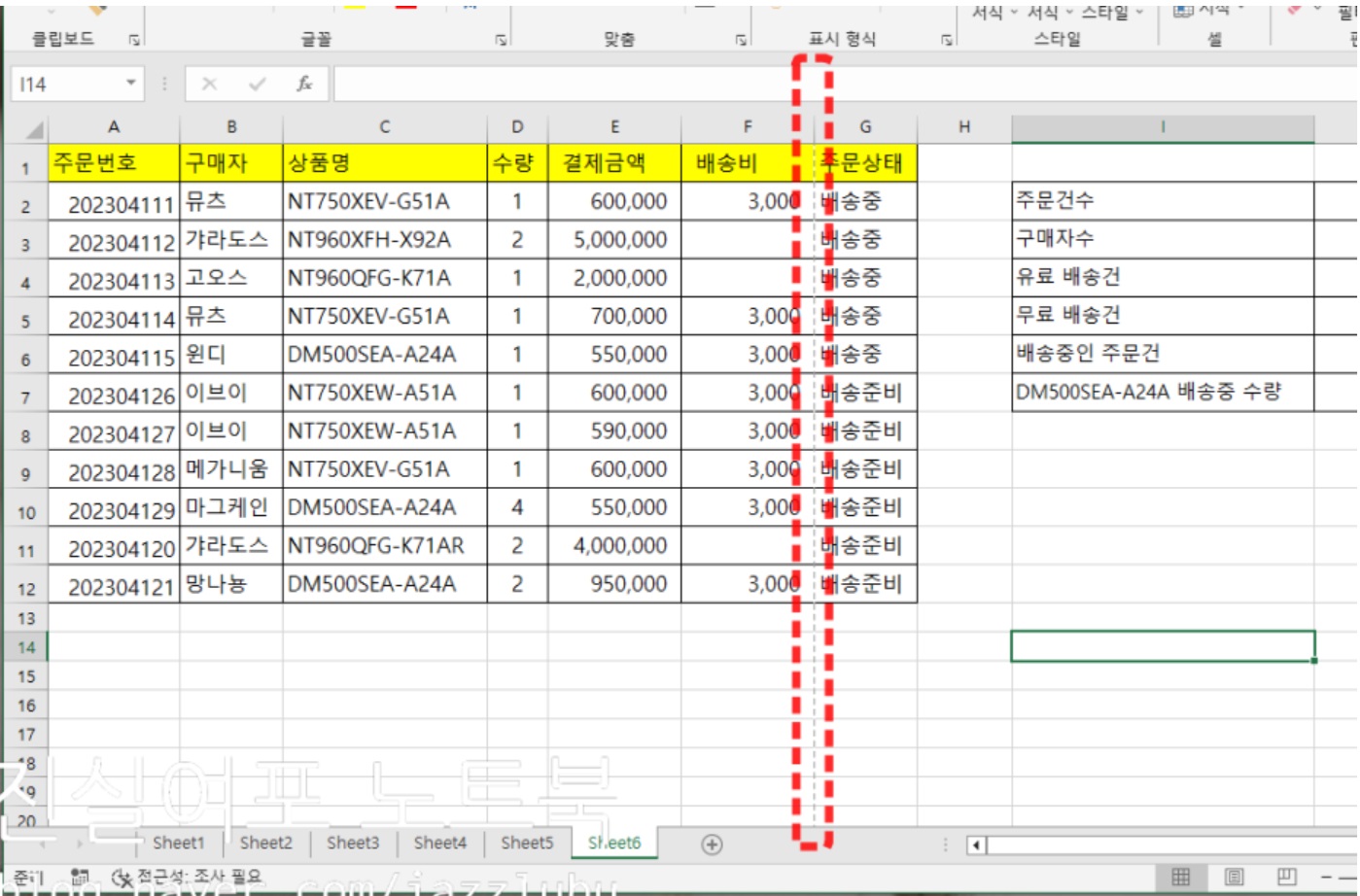The height and width of the screenshot is (896, 1360).
Task: Select cell showing 5,000,000
Action: tap(614, 240)
